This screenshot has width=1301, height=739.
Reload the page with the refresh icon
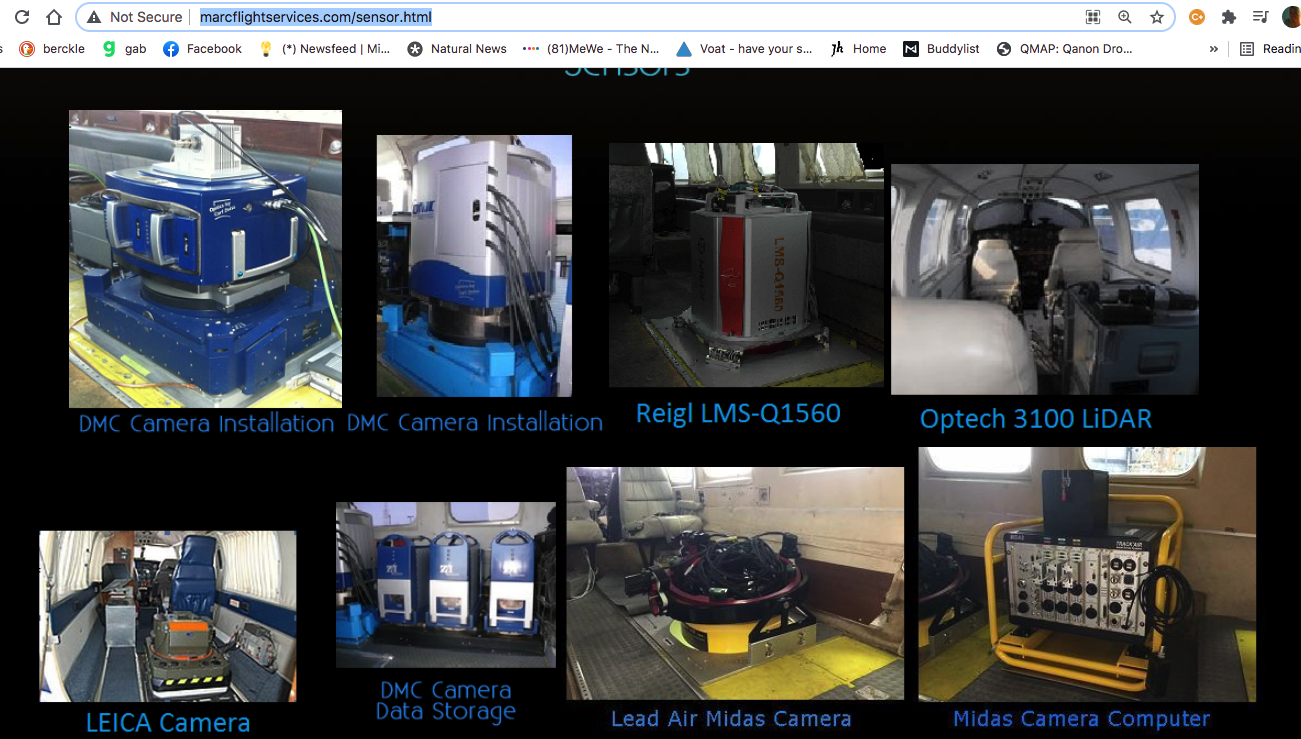[x=22, y=17]
